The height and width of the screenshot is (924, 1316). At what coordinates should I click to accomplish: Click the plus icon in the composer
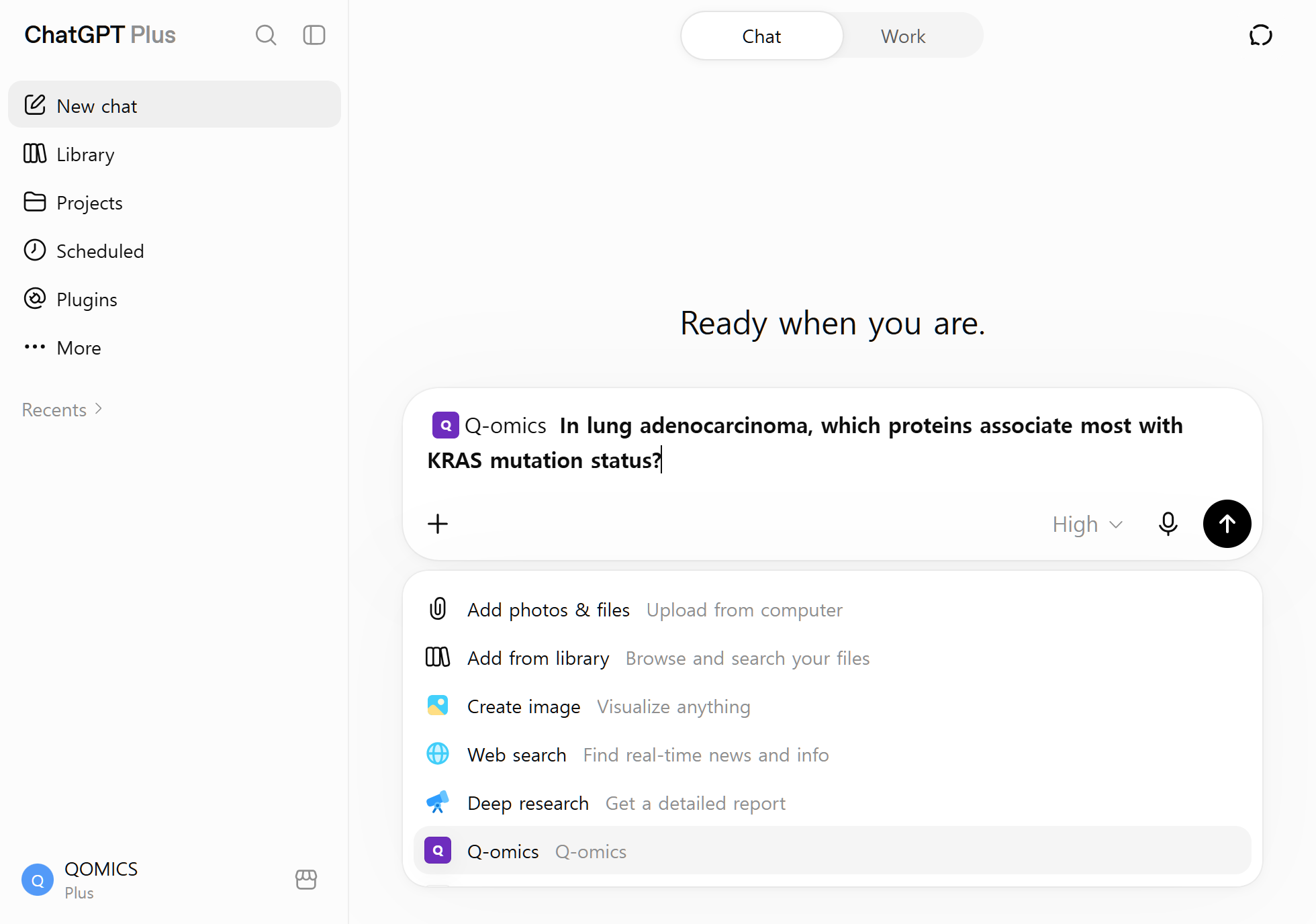coord(438,524)
